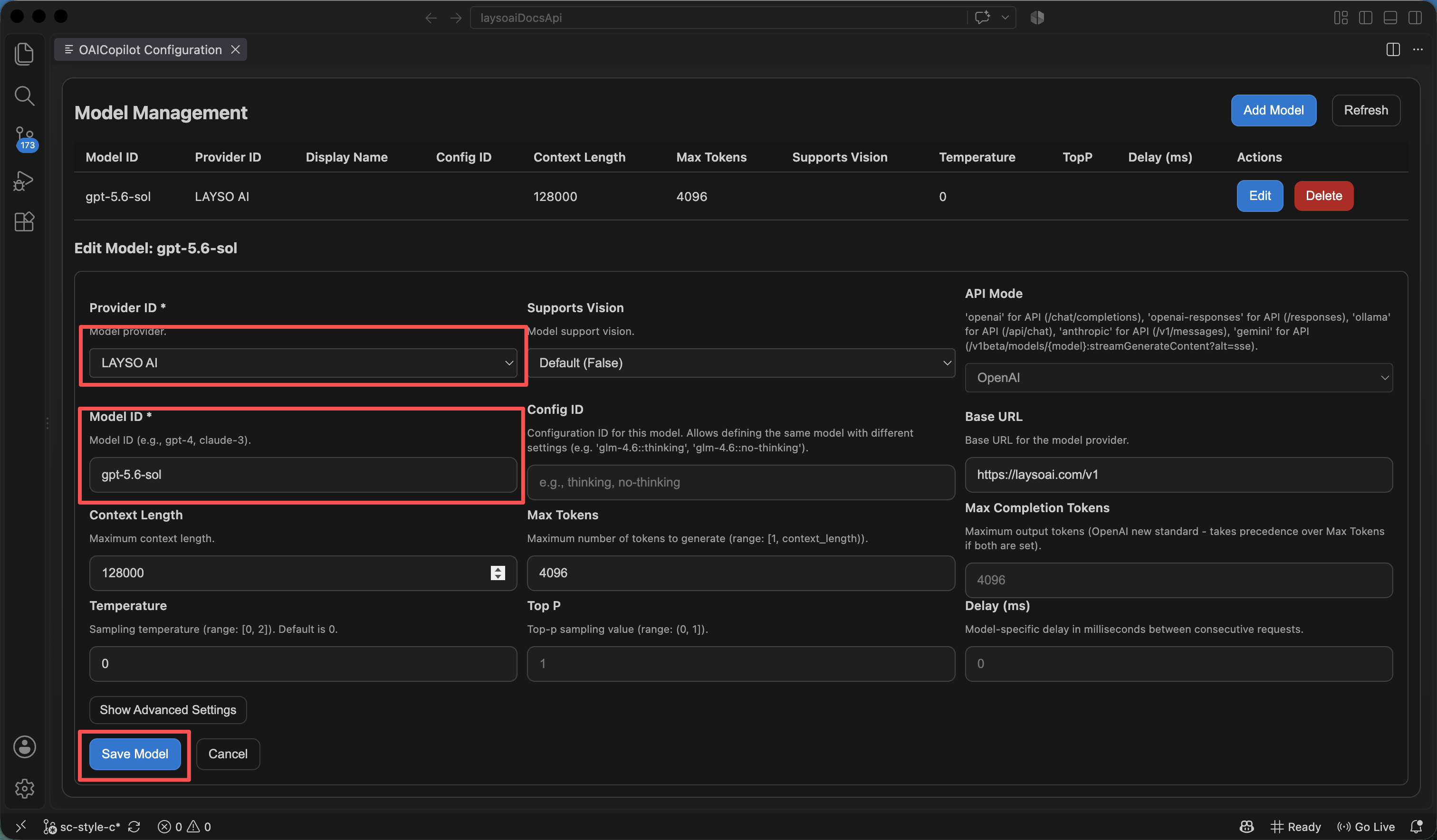Open the Copilot status icon
The width and height of the screenshot is (1437, 840).
pos(1246,826)
